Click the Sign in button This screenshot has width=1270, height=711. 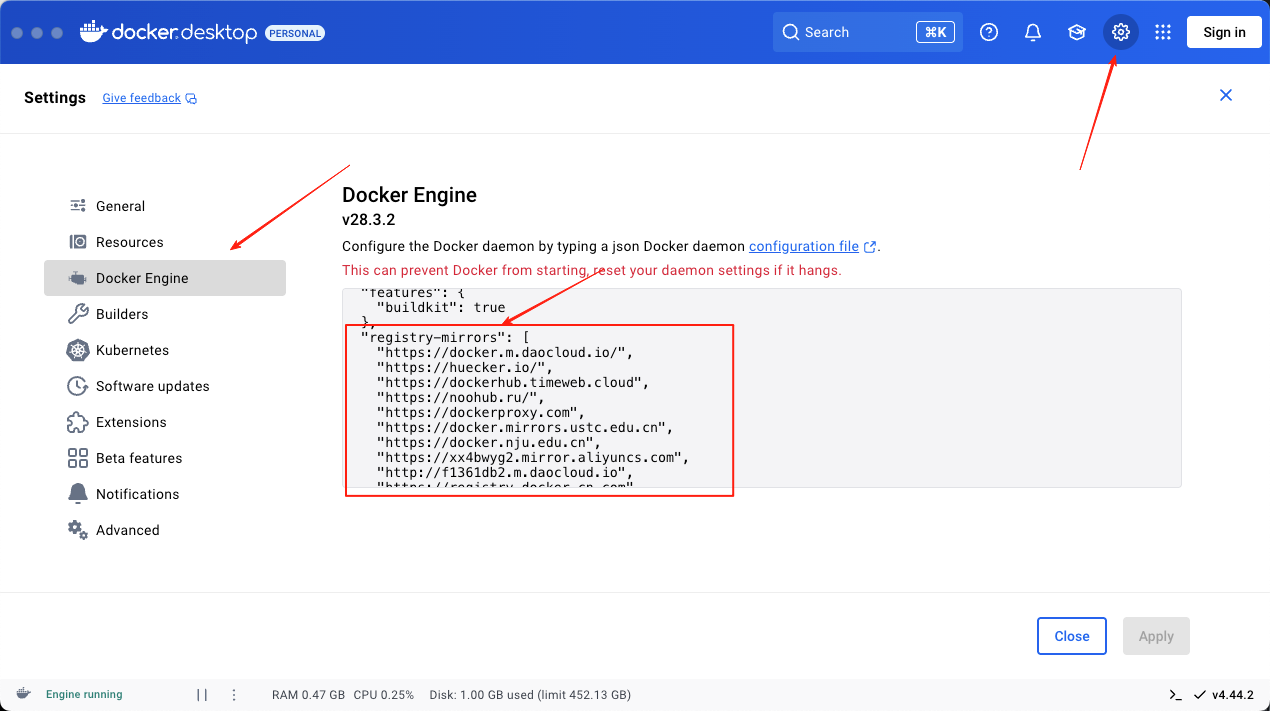click(1224, 32)
